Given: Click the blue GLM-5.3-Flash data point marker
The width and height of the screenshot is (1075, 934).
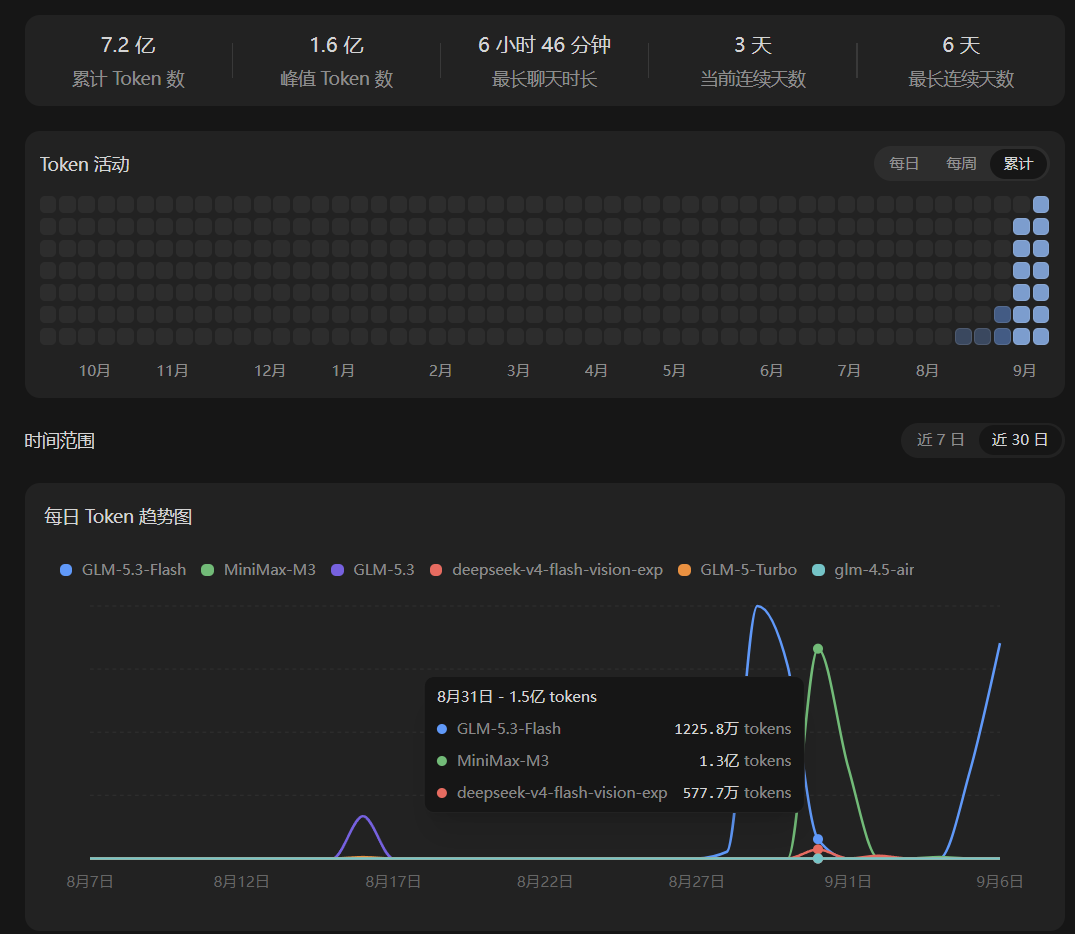Looking at the screenshot, I should [818, 839].
